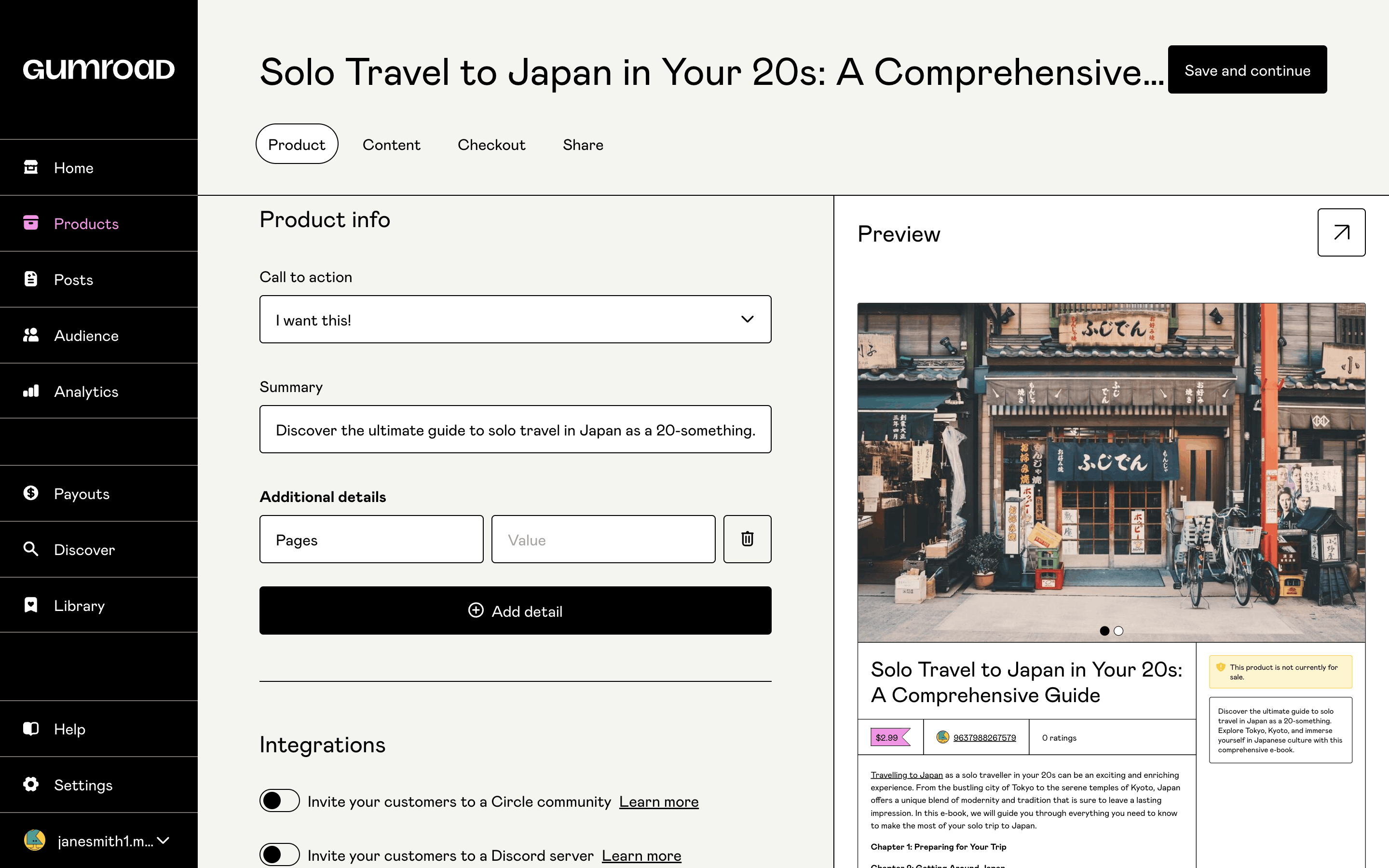Click Save and continue button
The width and height of the screenshot is (1389, 868).
click(1247, 70)
